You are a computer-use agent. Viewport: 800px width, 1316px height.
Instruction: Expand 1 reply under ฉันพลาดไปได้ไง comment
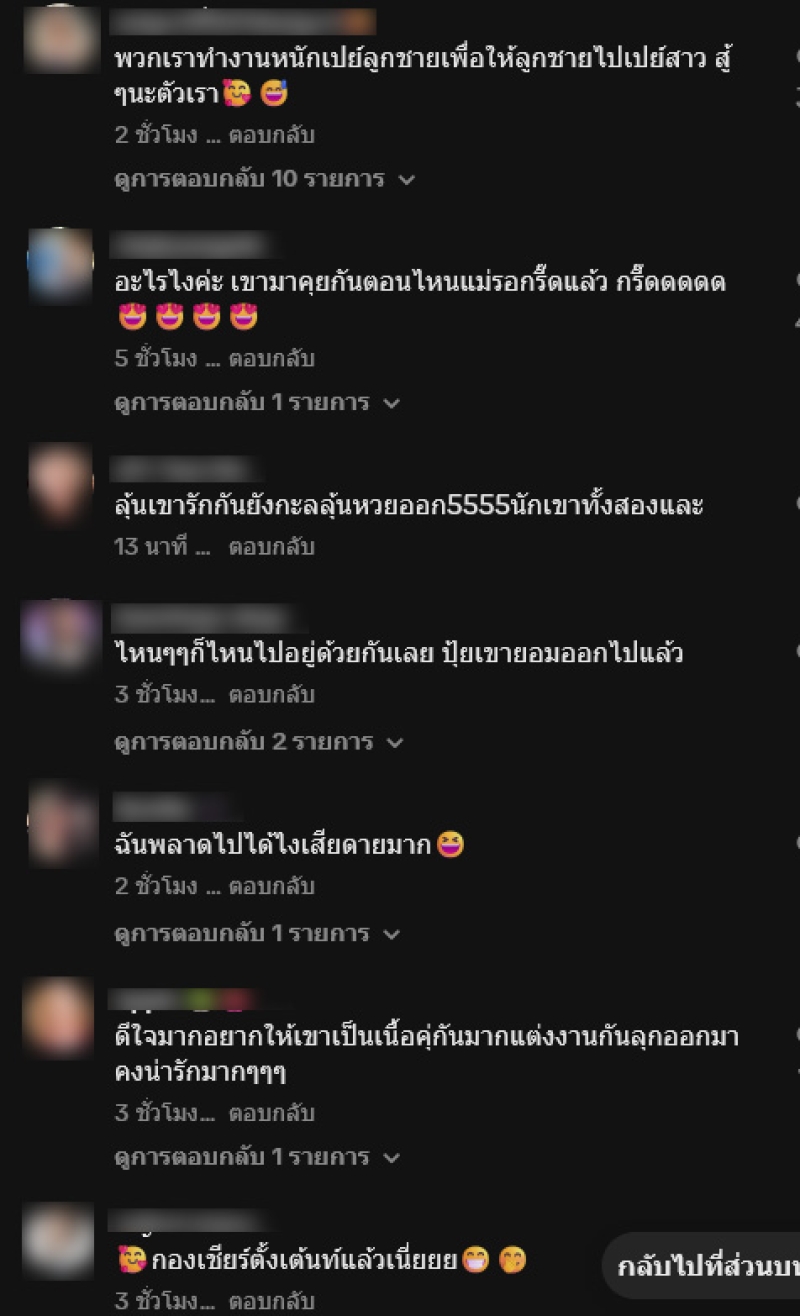(x=257, y=934)
